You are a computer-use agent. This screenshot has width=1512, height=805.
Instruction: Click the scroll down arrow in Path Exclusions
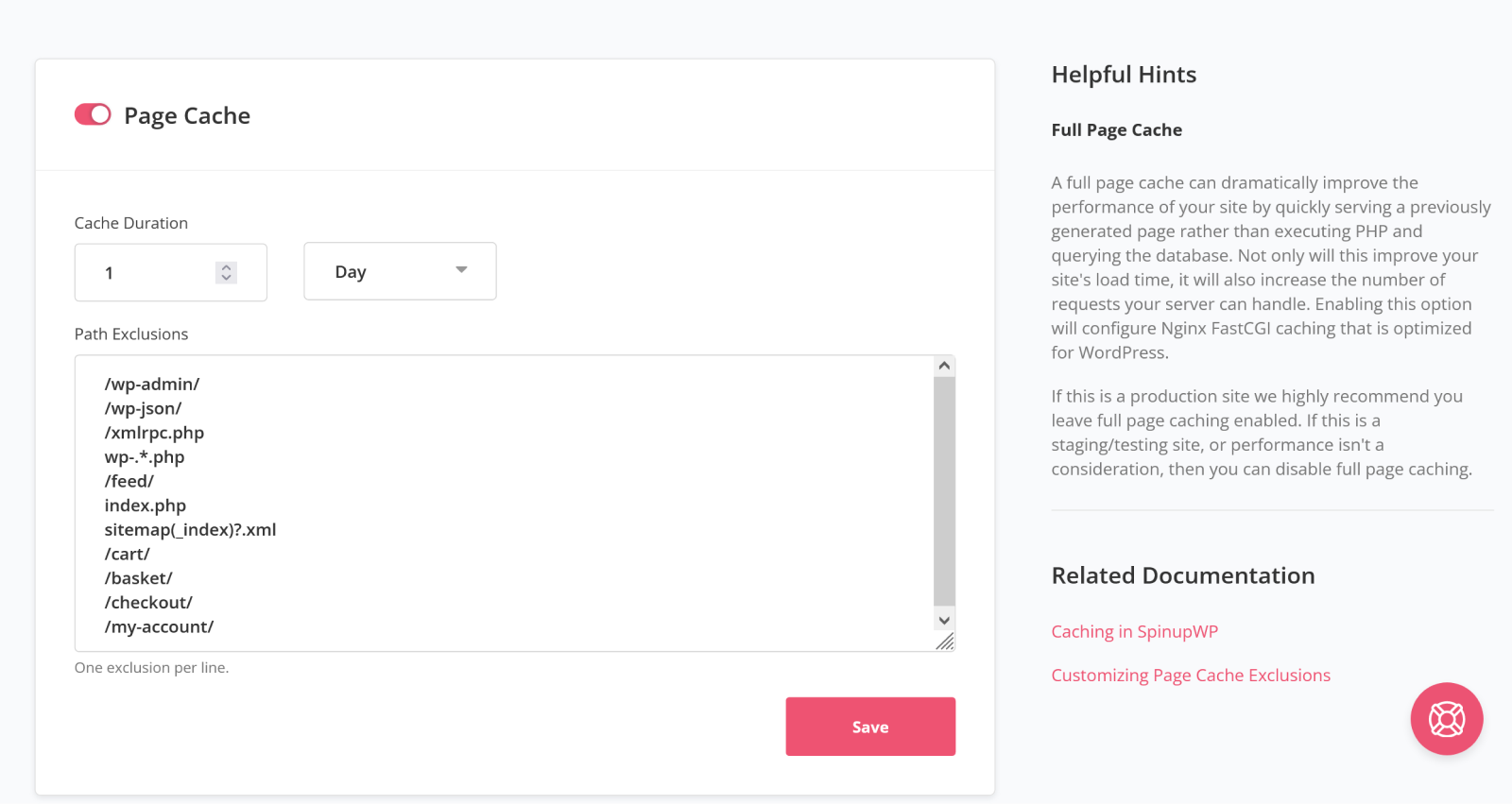point(944,620)
